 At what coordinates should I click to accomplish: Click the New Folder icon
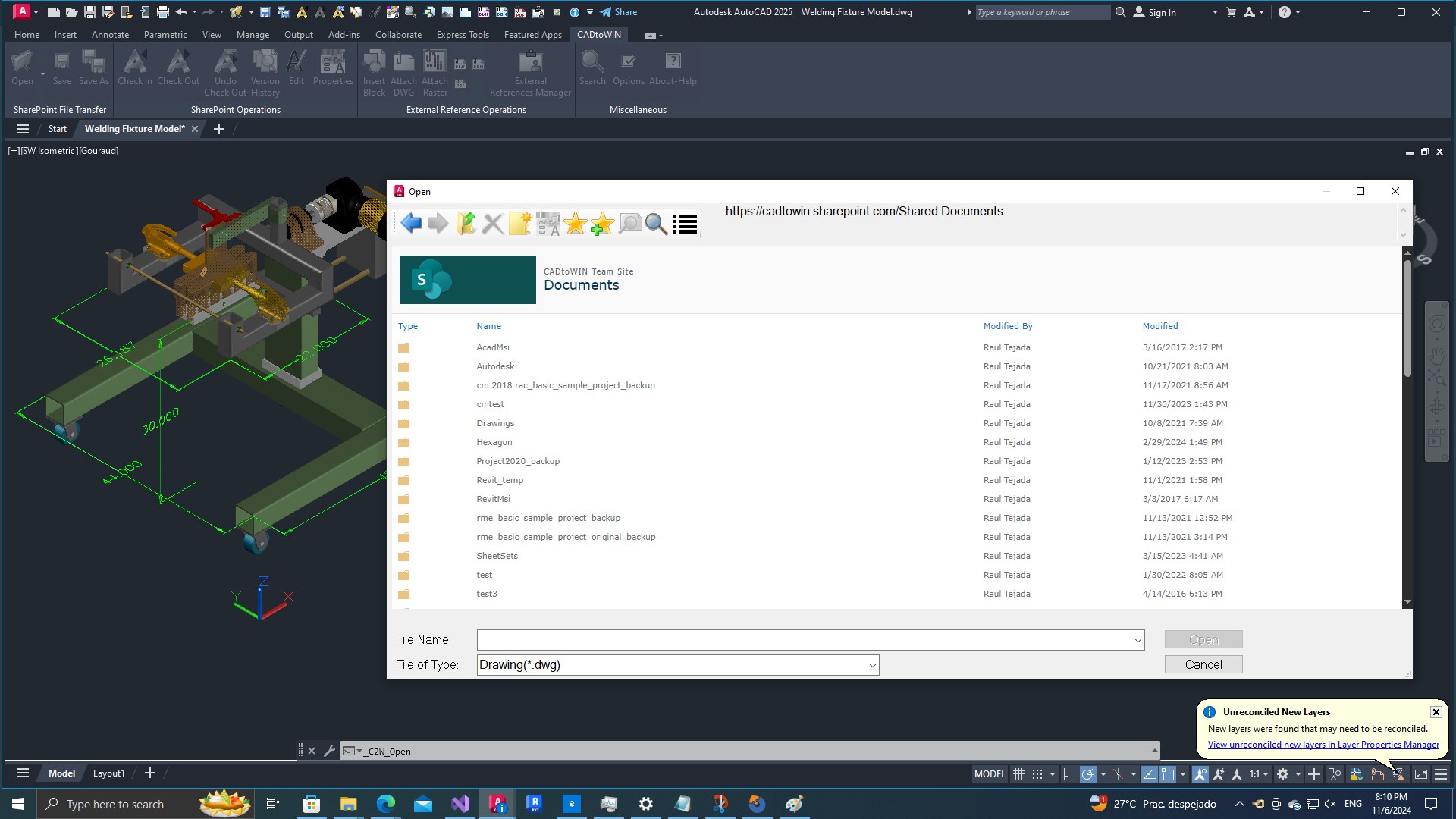[520, 224]
